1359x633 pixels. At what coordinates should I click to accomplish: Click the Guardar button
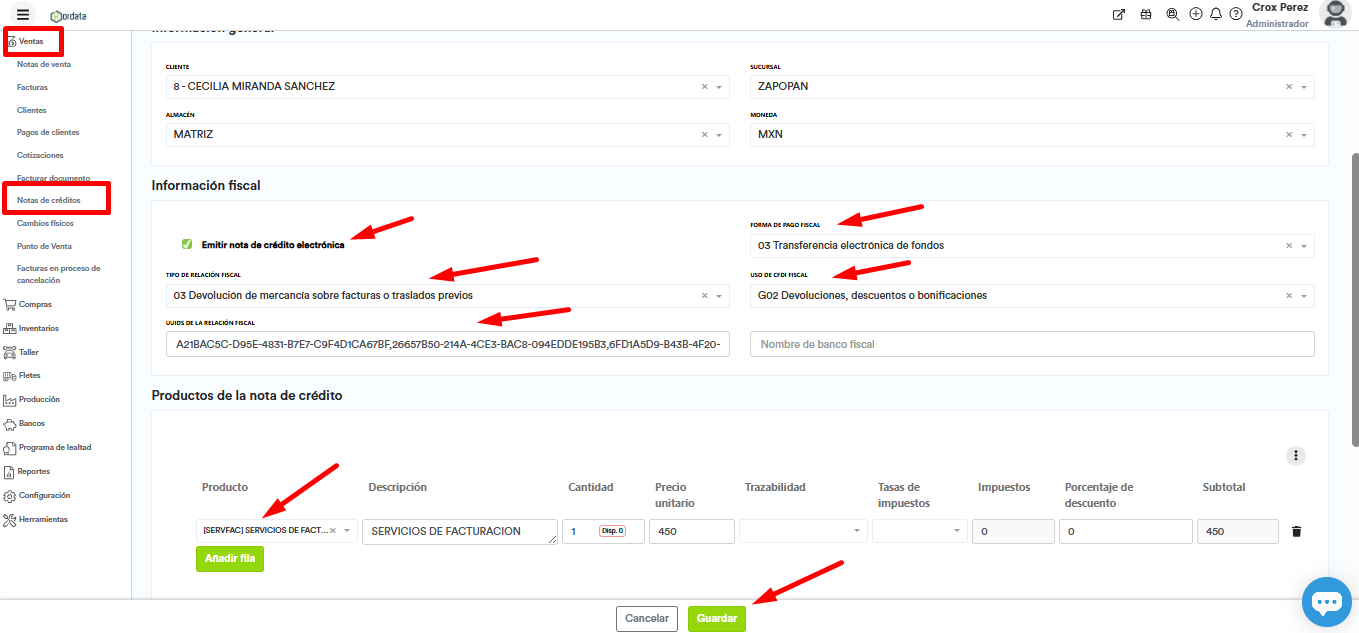click(716, 619)
